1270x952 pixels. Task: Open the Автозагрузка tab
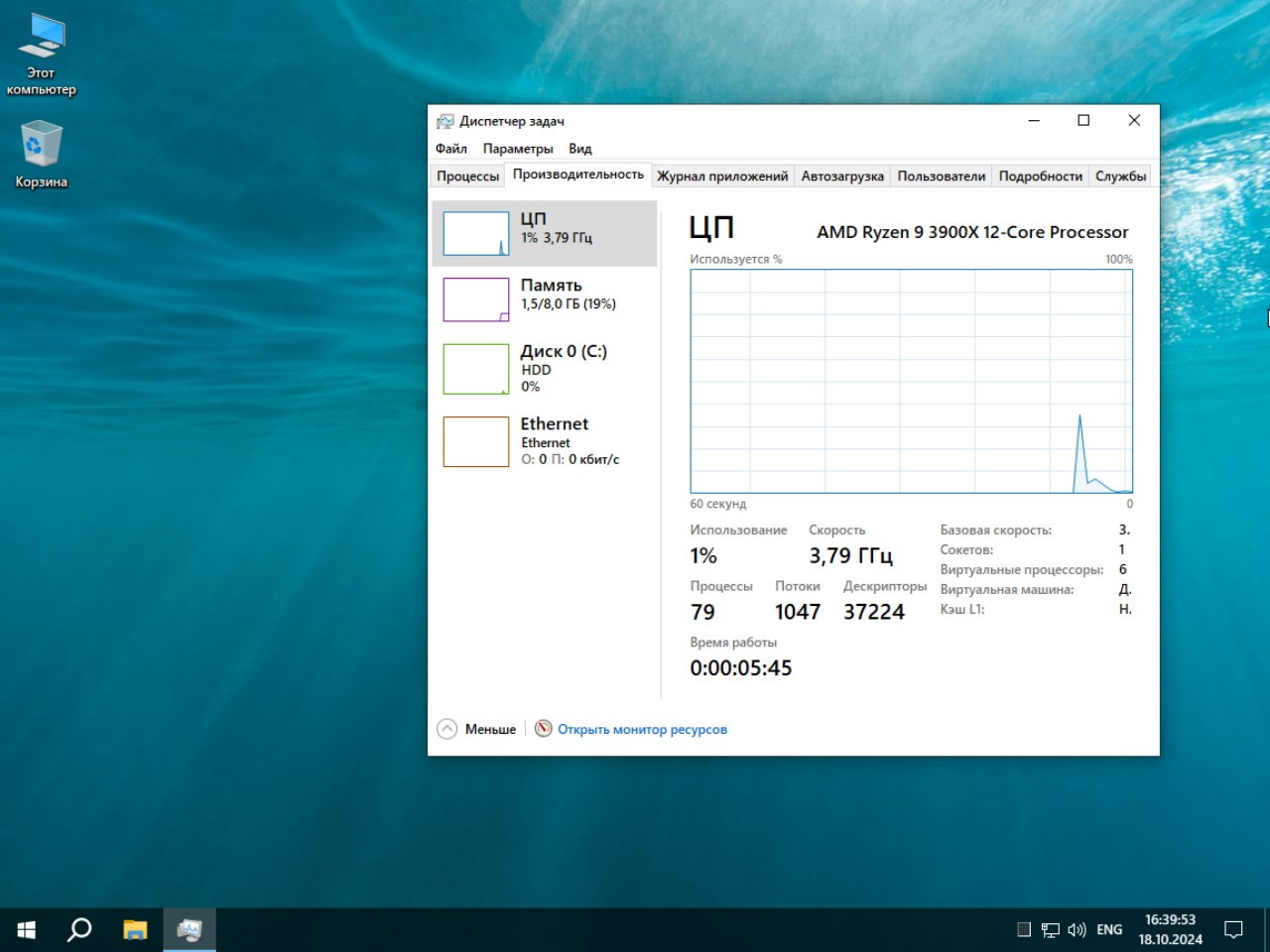[x=842, y=177]
